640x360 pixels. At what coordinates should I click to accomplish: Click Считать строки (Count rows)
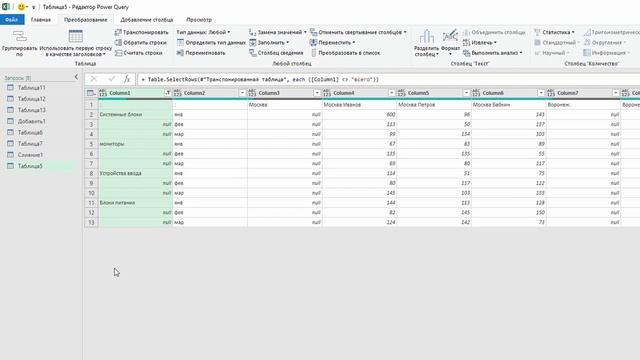pos(139,53)
